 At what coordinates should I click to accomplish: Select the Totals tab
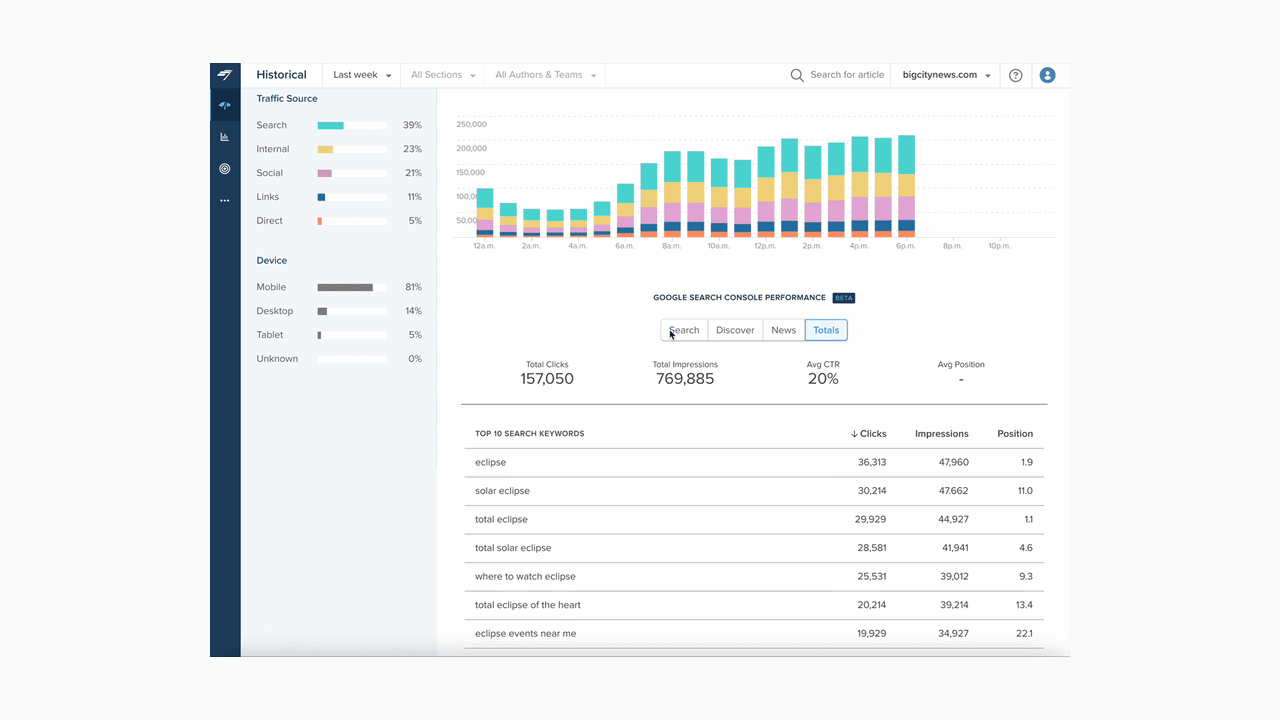[826, 330]
